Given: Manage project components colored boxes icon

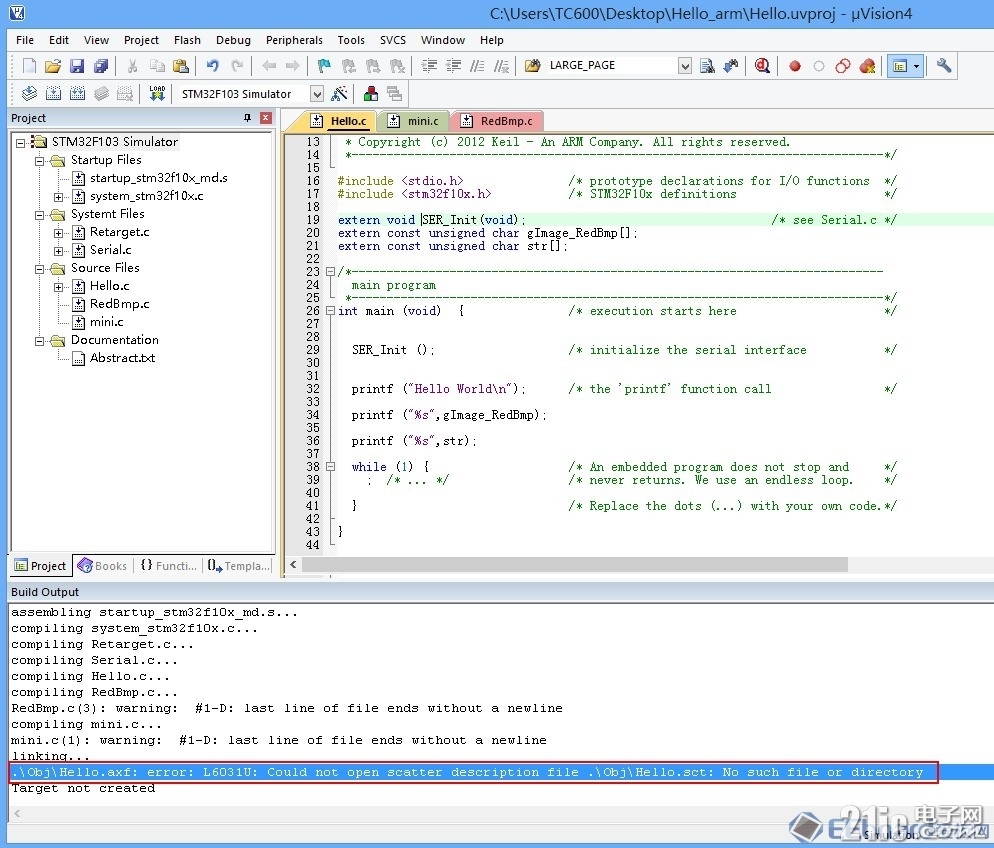Looking at the screenshot, I should coord(371,94).
